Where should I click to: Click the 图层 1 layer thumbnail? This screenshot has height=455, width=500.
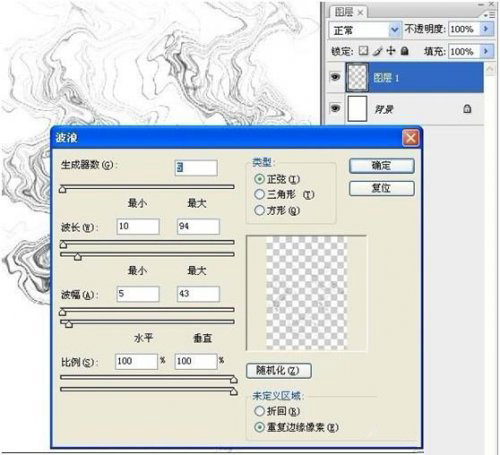pyautogui.click(x=357, y=77)
